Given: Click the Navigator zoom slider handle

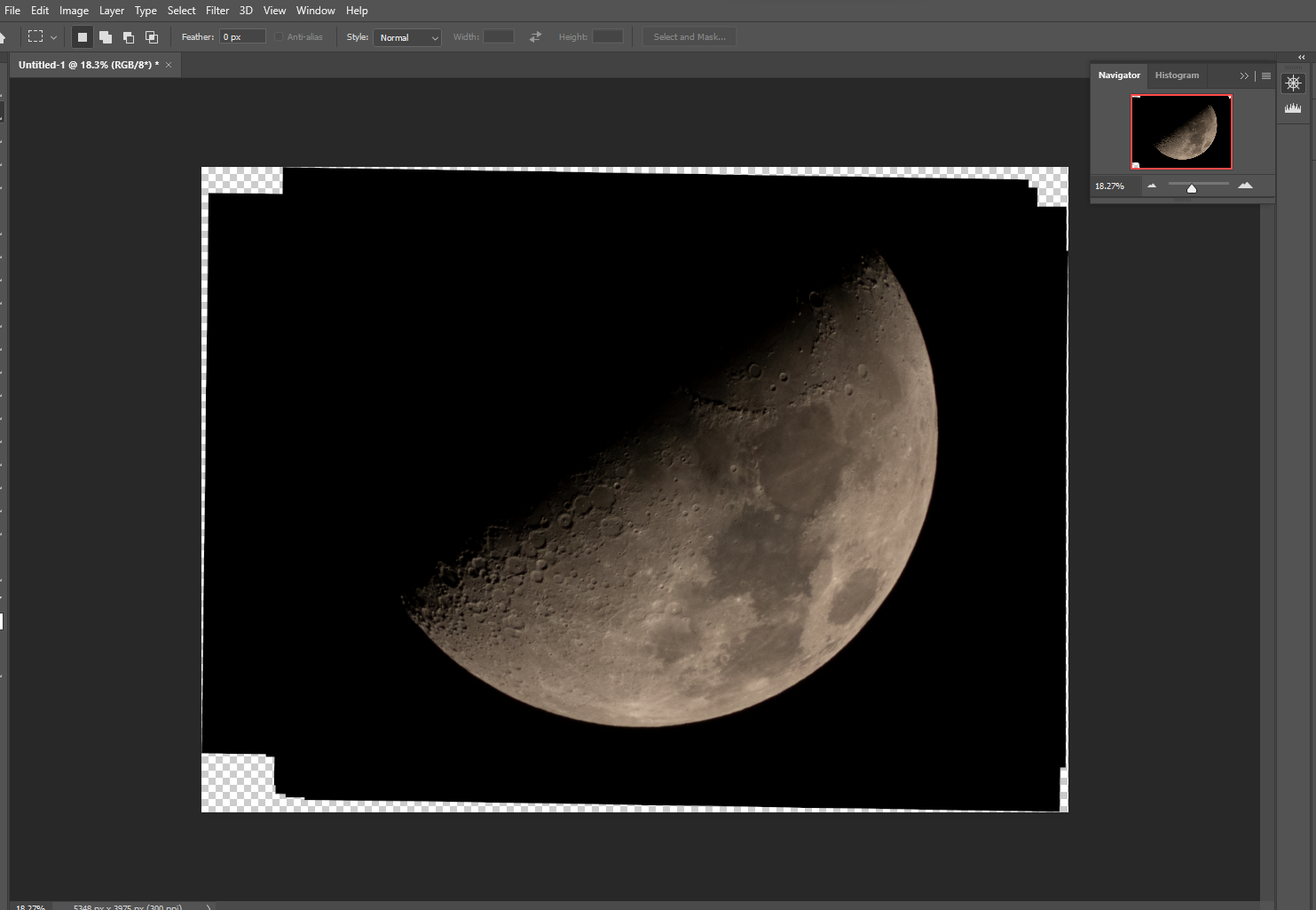Looking at the screenshot, I should (1192, 187).
